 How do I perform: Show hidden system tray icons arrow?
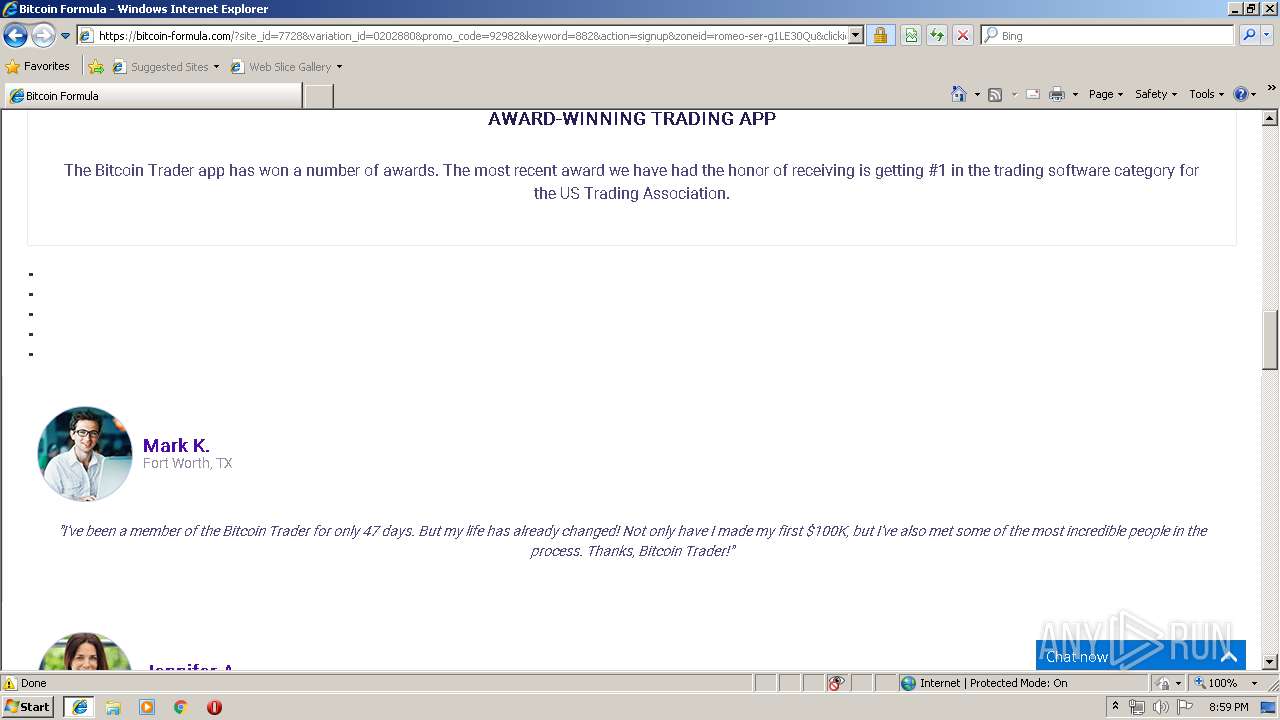pyautogui.click(x=1115, y=707)
